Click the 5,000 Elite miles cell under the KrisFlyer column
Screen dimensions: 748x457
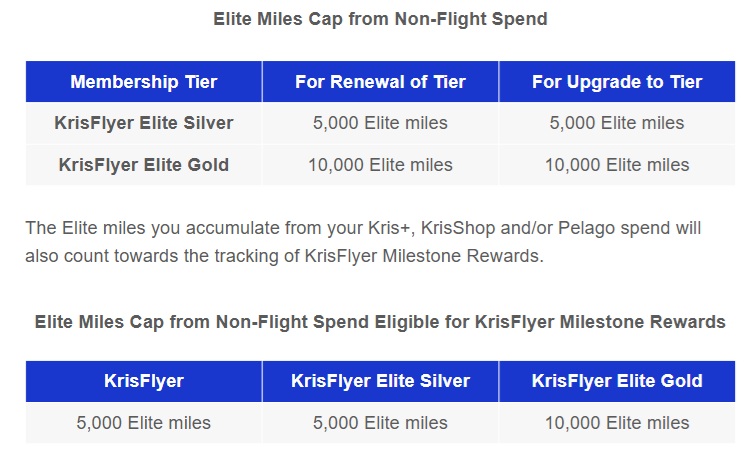(x=143, y=423)
